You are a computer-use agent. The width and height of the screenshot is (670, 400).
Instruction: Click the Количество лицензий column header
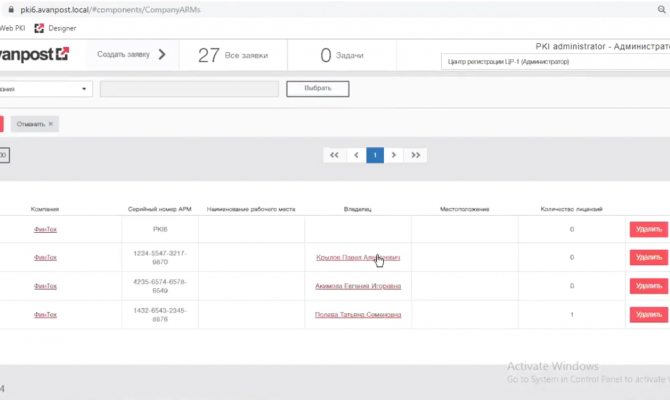(x=571, y=209)
